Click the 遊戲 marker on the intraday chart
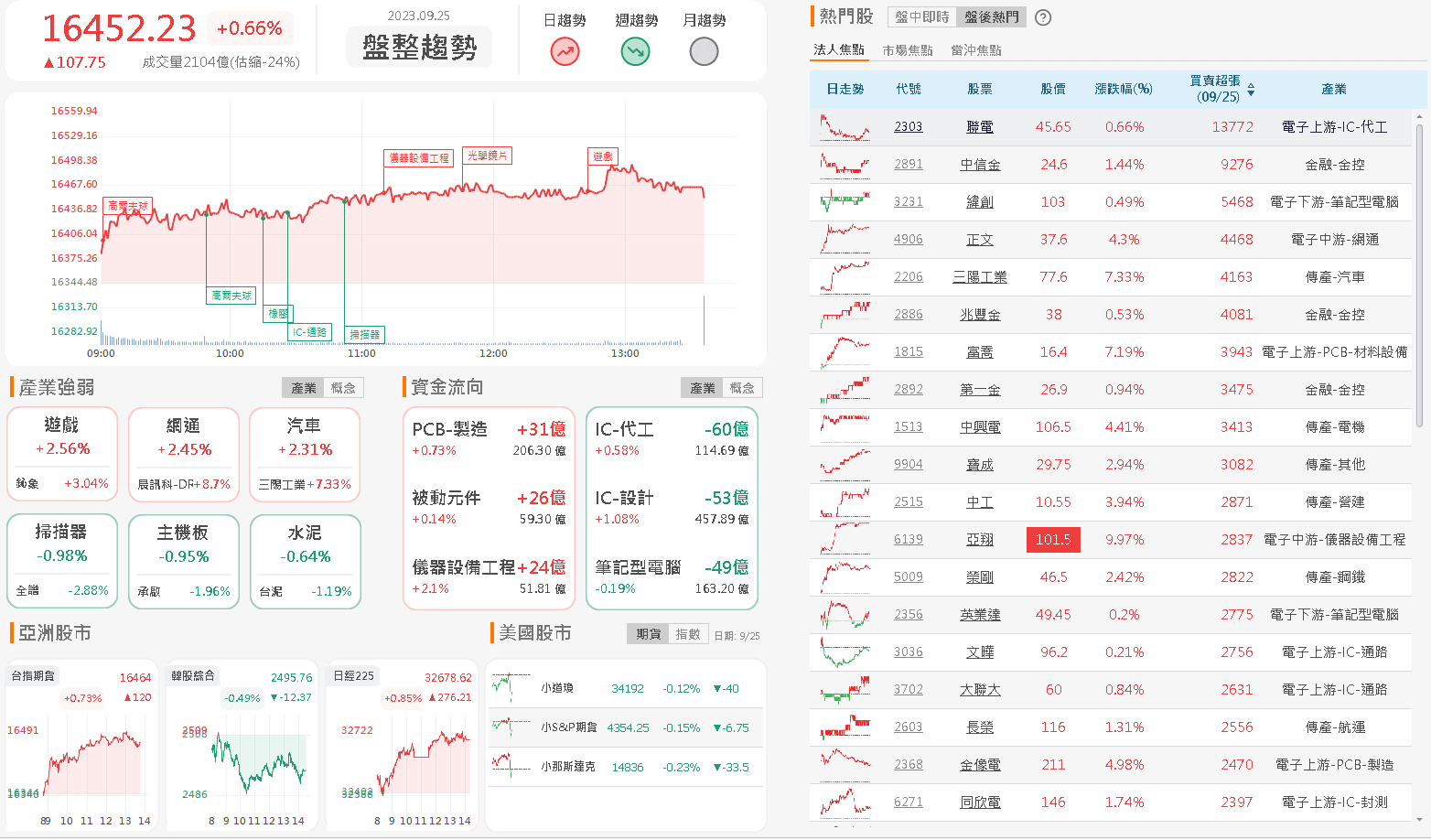This screenshot has height=840, width=1431. tap(603, 156)
